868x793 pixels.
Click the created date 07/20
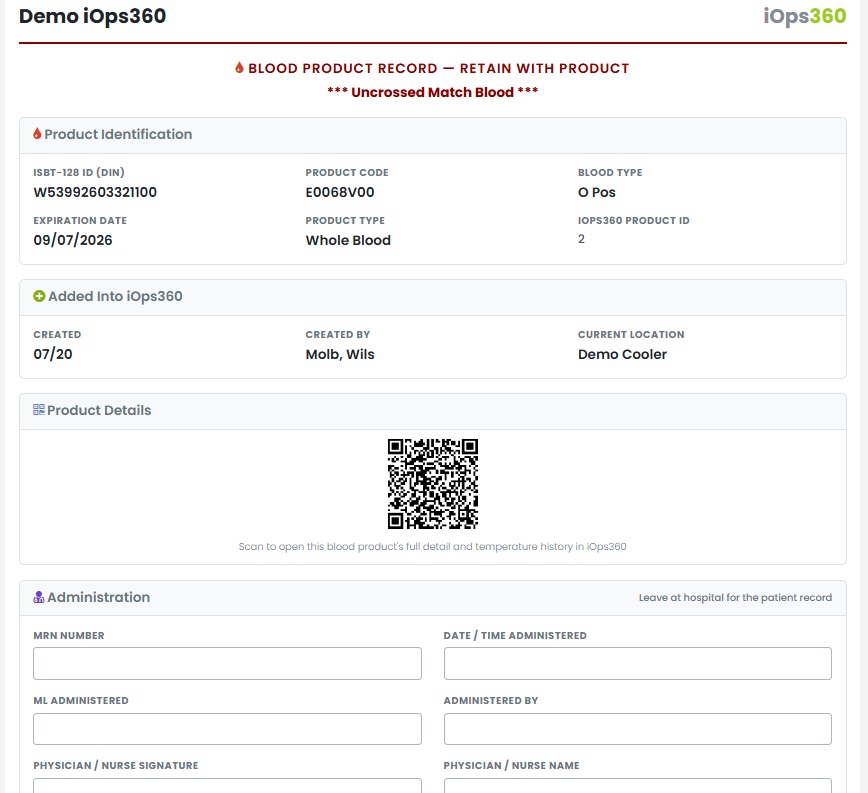coord(53,354)
